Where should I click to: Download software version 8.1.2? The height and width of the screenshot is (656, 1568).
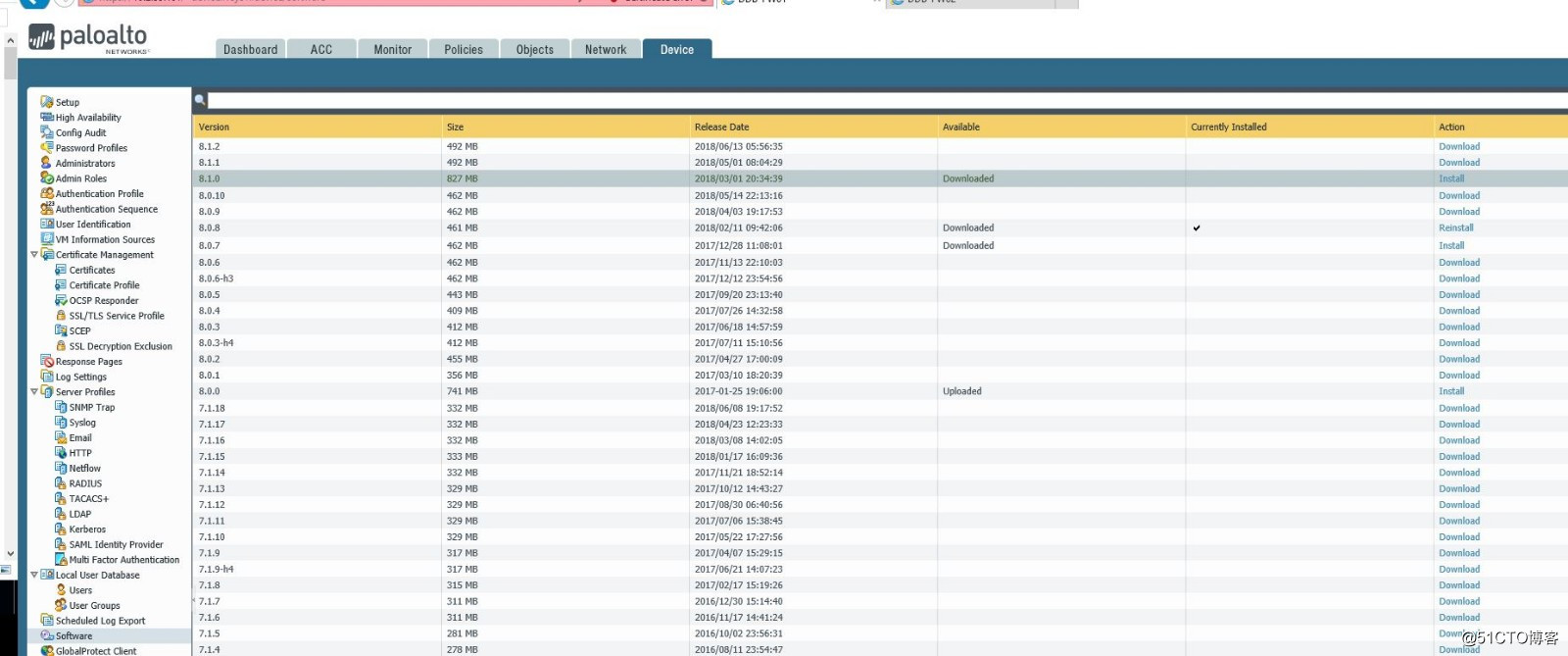pyautogui.click(x=1459, y=146)
